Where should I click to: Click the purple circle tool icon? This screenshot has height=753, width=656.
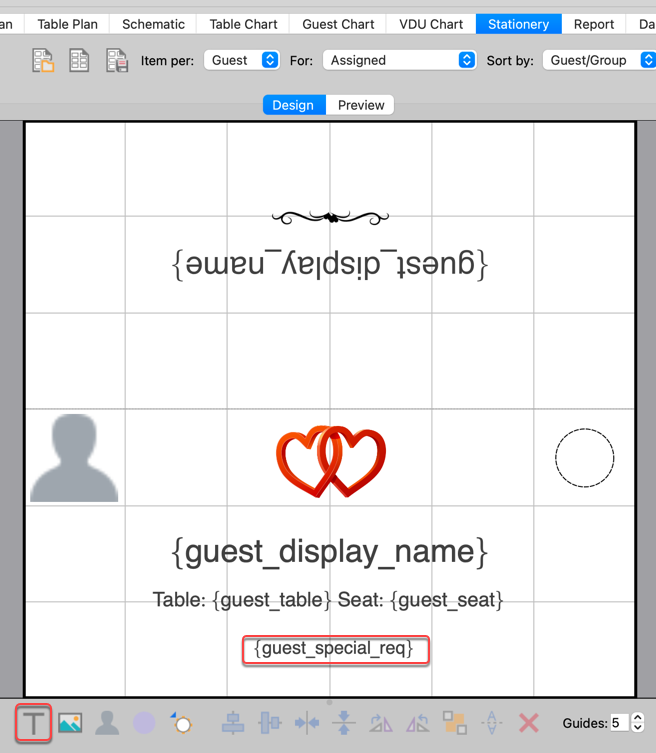pyautogui.click(x=144, y=723)
